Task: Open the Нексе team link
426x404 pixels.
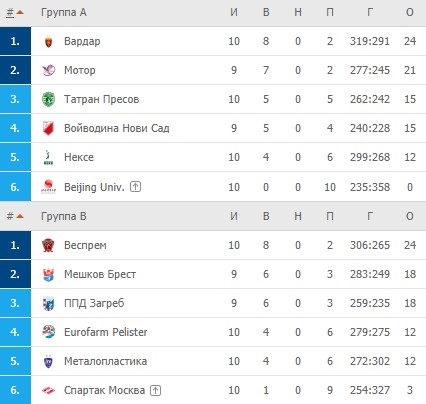Action: 79,157
